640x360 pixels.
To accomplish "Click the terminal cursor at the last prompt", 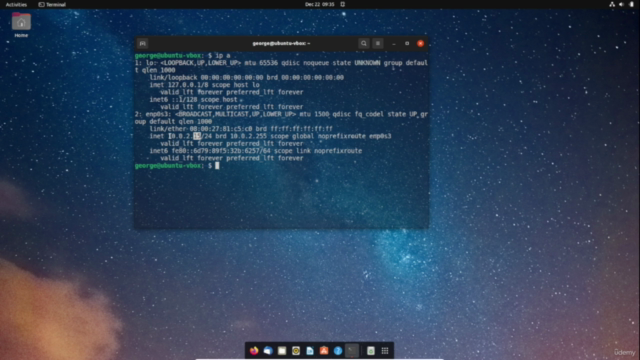I will (217, 166).
